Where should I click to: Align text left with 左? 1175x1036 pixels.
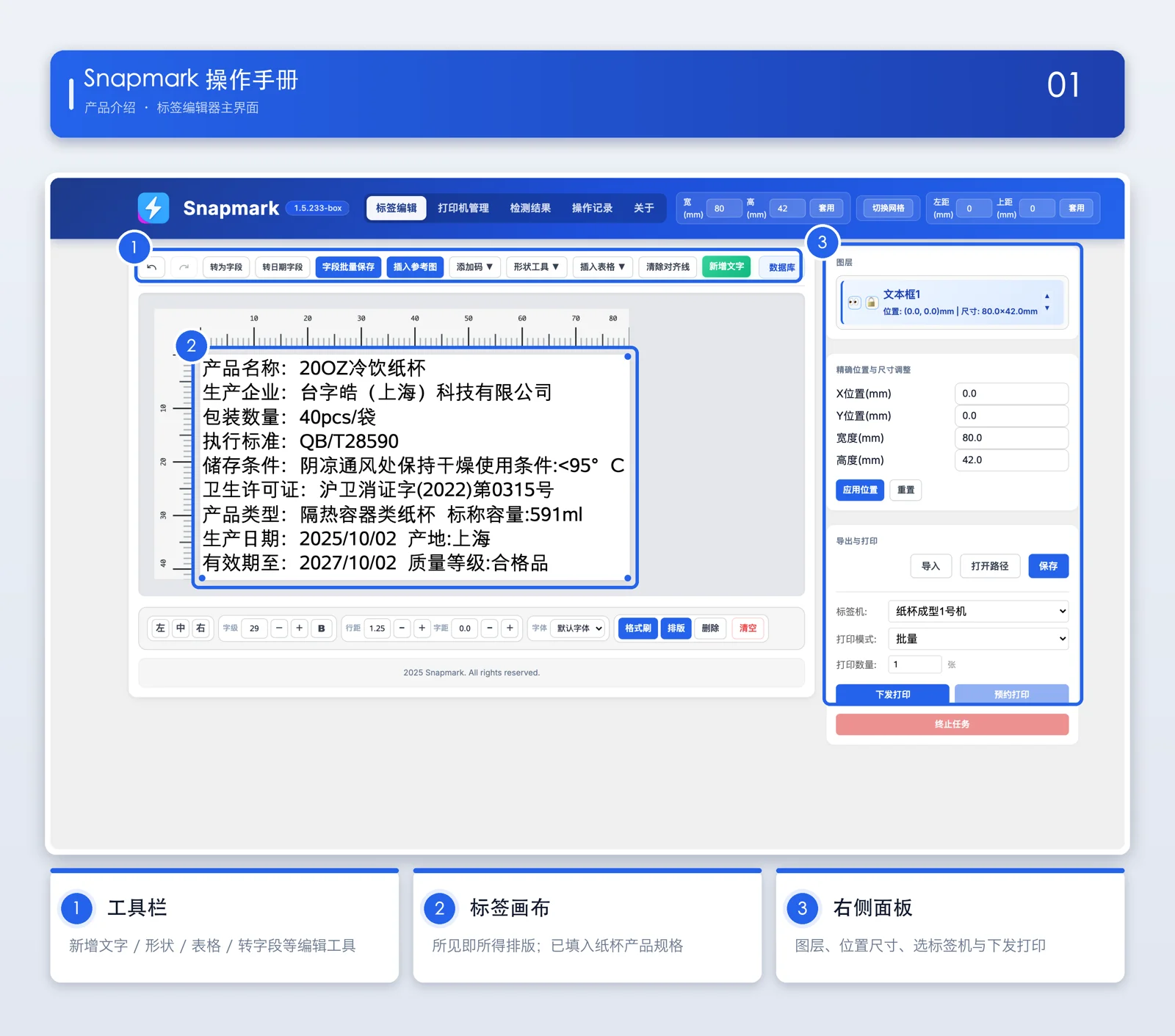(161, 629)
